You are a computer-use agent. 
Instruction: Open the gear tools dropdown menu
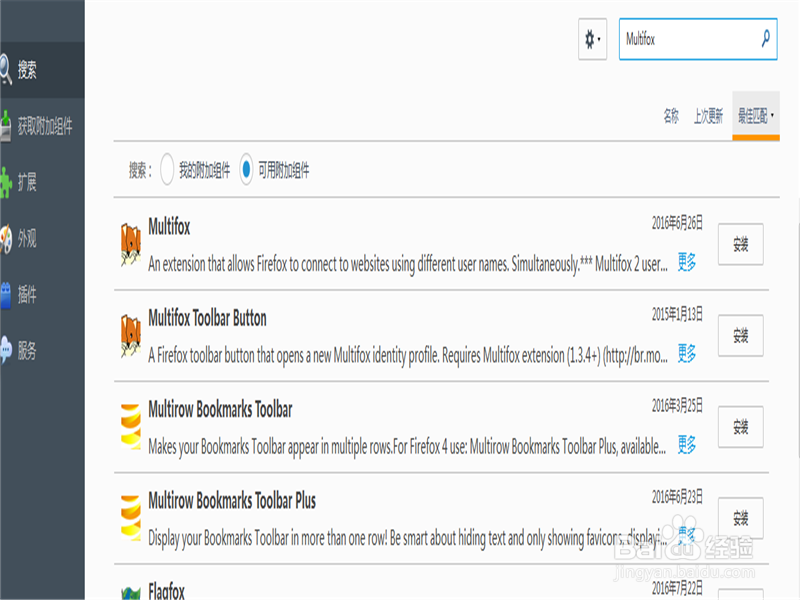[x=592, y=39]
